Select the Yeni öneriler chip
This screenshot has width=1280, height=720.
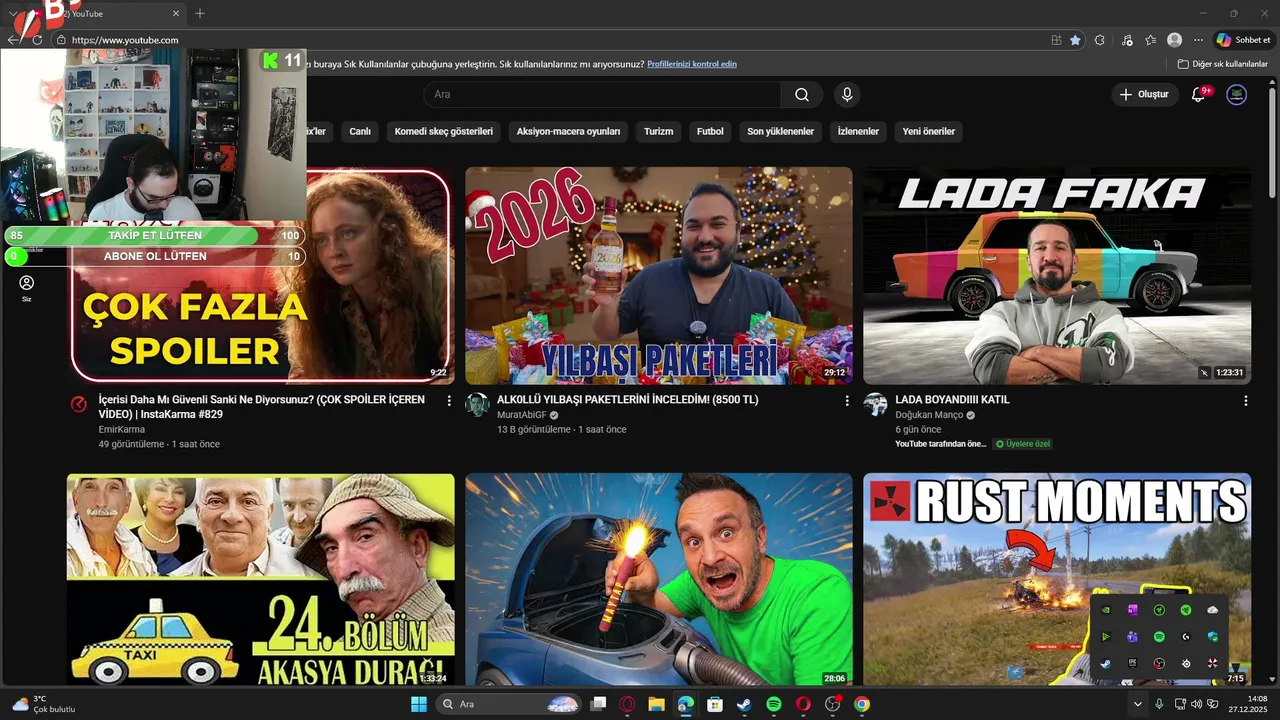[928, 131]
